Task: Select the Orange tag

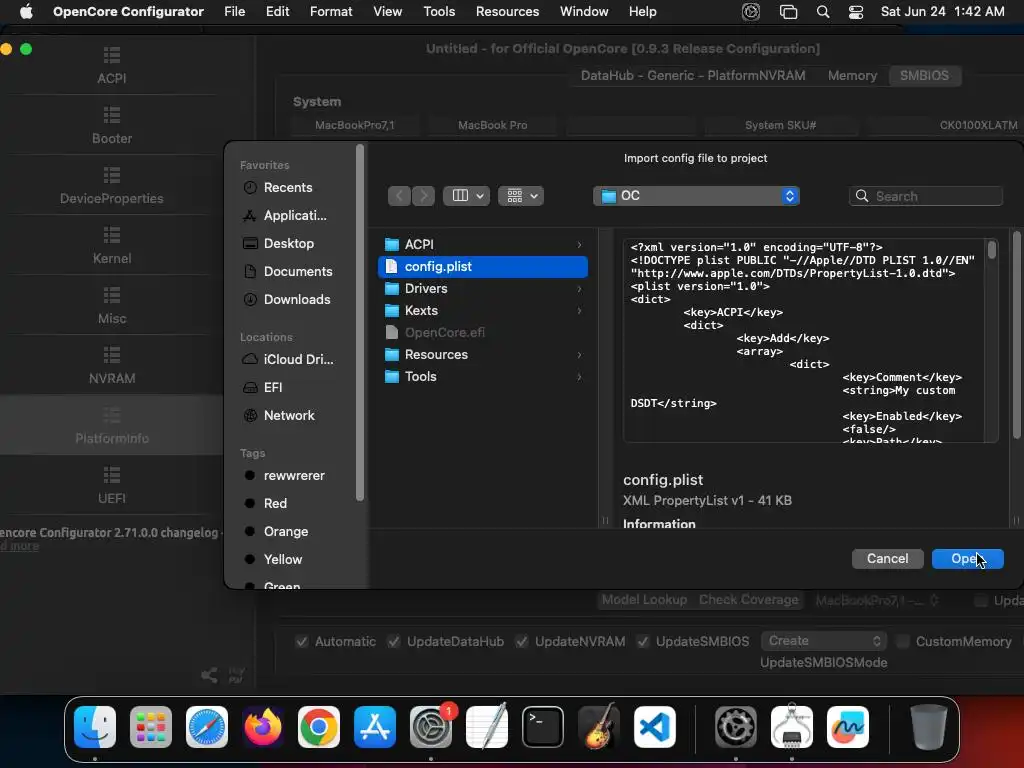Action: pyautogui.click(x=285, y=532)
